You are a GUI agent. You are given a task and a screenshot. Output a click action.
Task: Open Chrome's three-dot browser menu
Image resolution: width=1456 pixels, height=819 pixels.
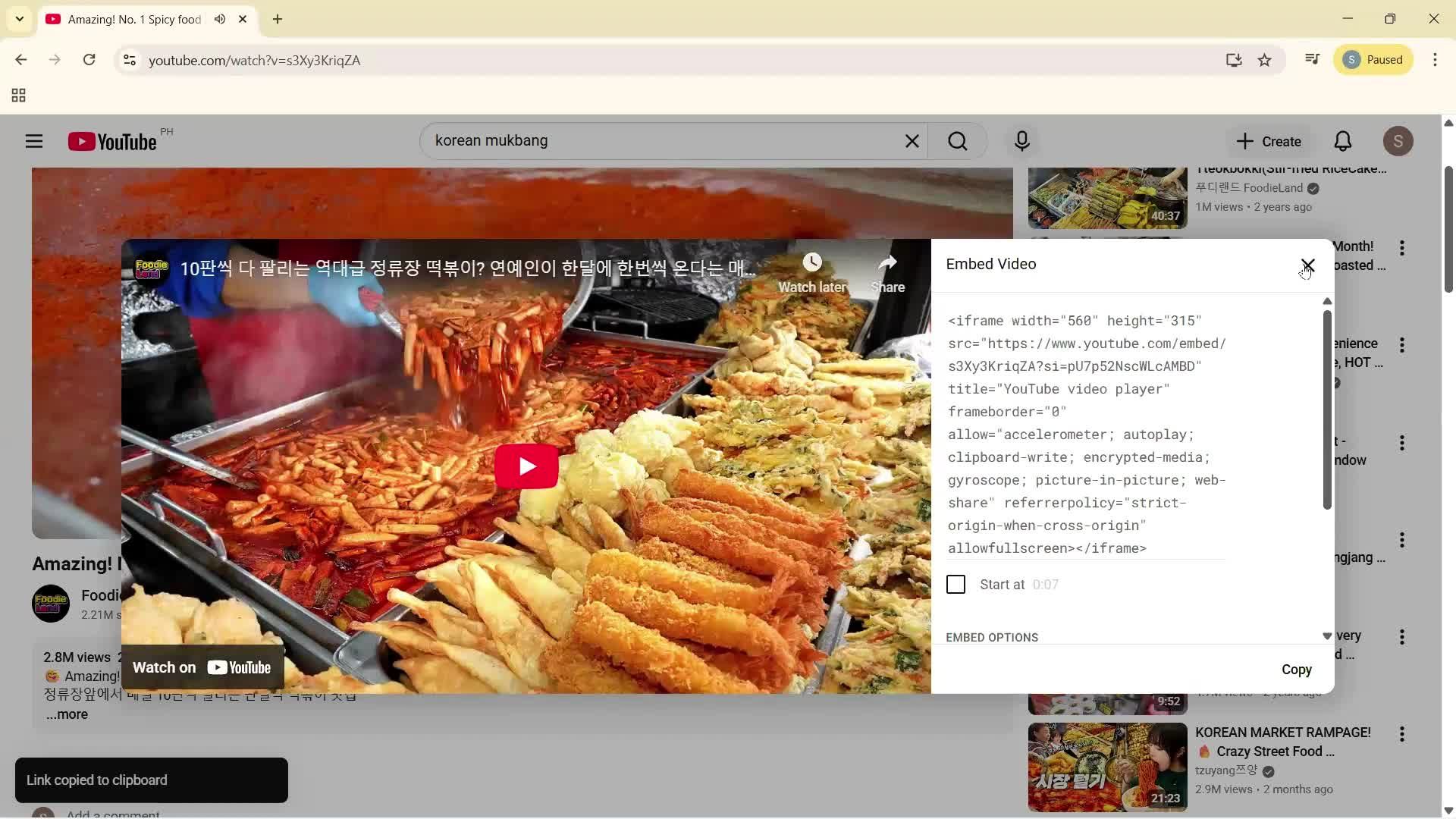[1436, 59]
